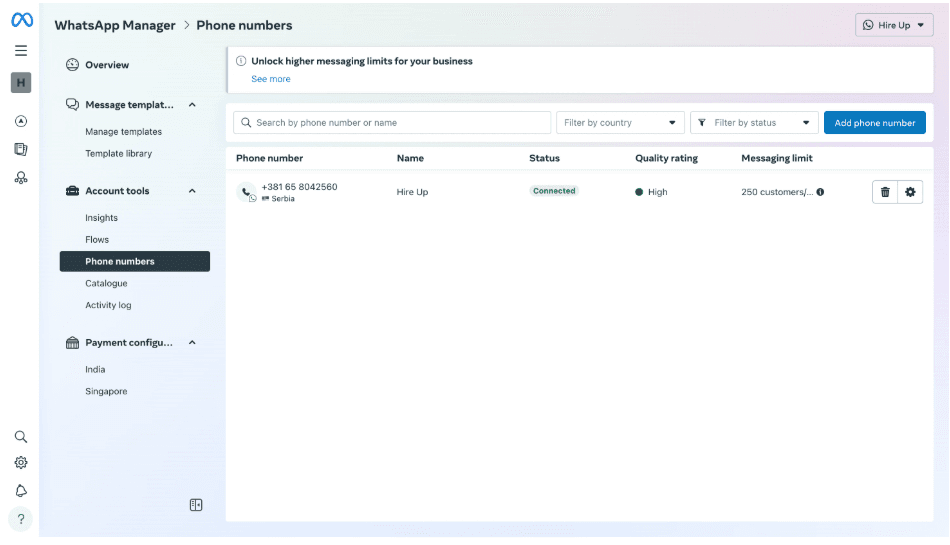
Task: Toggle the sidebar collapse panel icon
Action: click(196, 505)
